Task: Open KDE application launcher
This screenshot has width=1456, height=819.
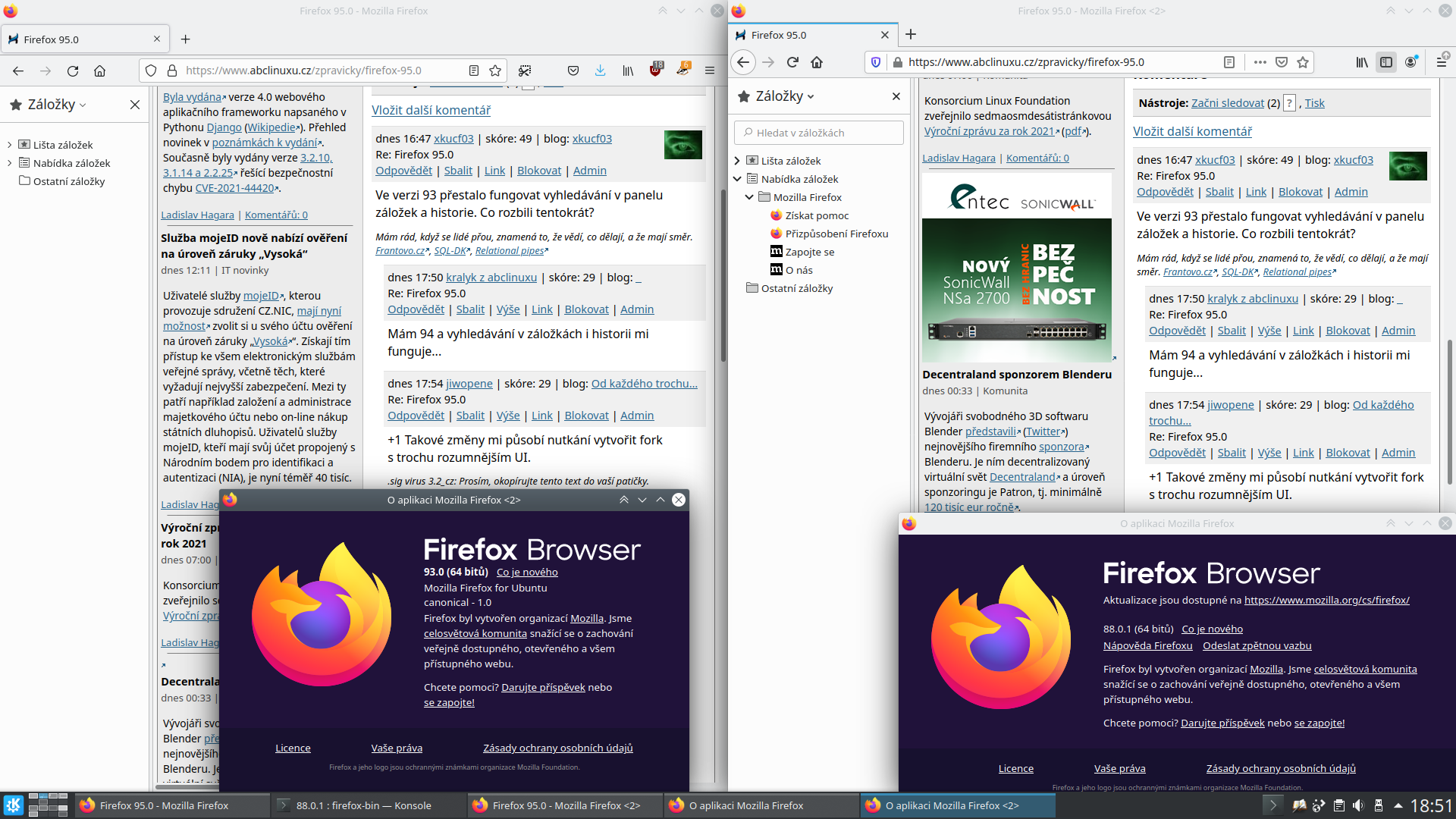Action: click(13, 805)
